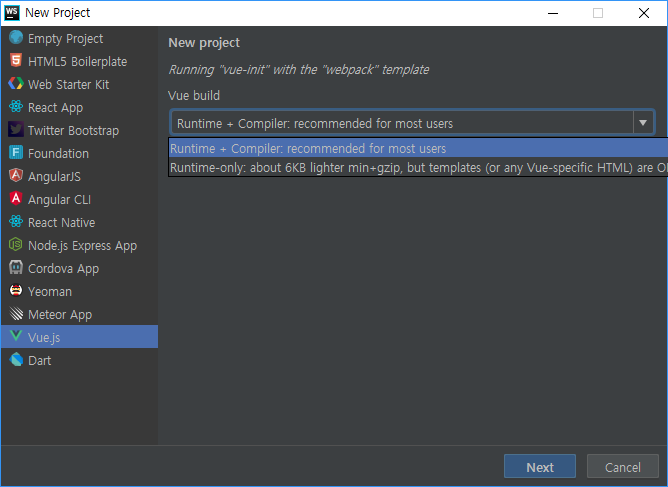Pick Angular CLI label

pyautogui.click(x=59, y=200)
